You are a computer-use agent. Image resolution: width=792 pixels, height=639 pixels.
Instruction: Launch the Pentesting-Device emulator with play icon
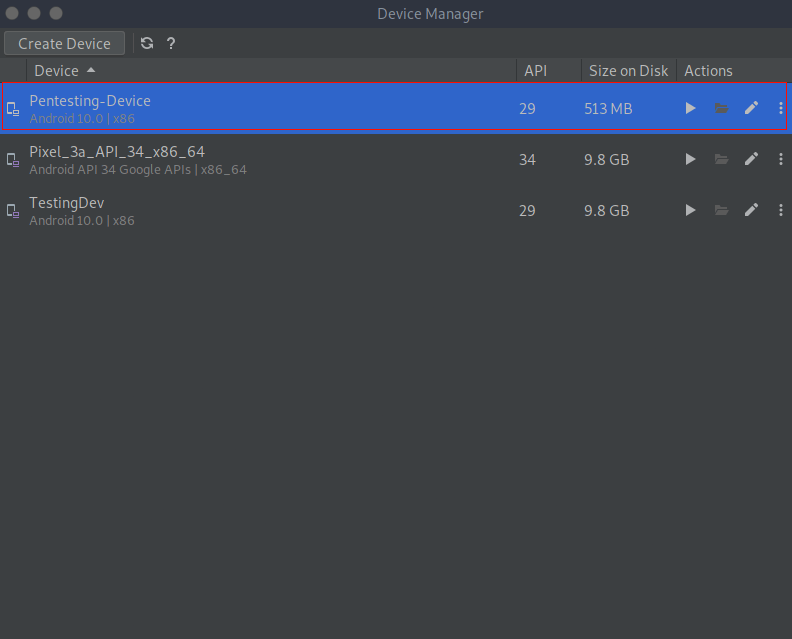tap(690, 108)
